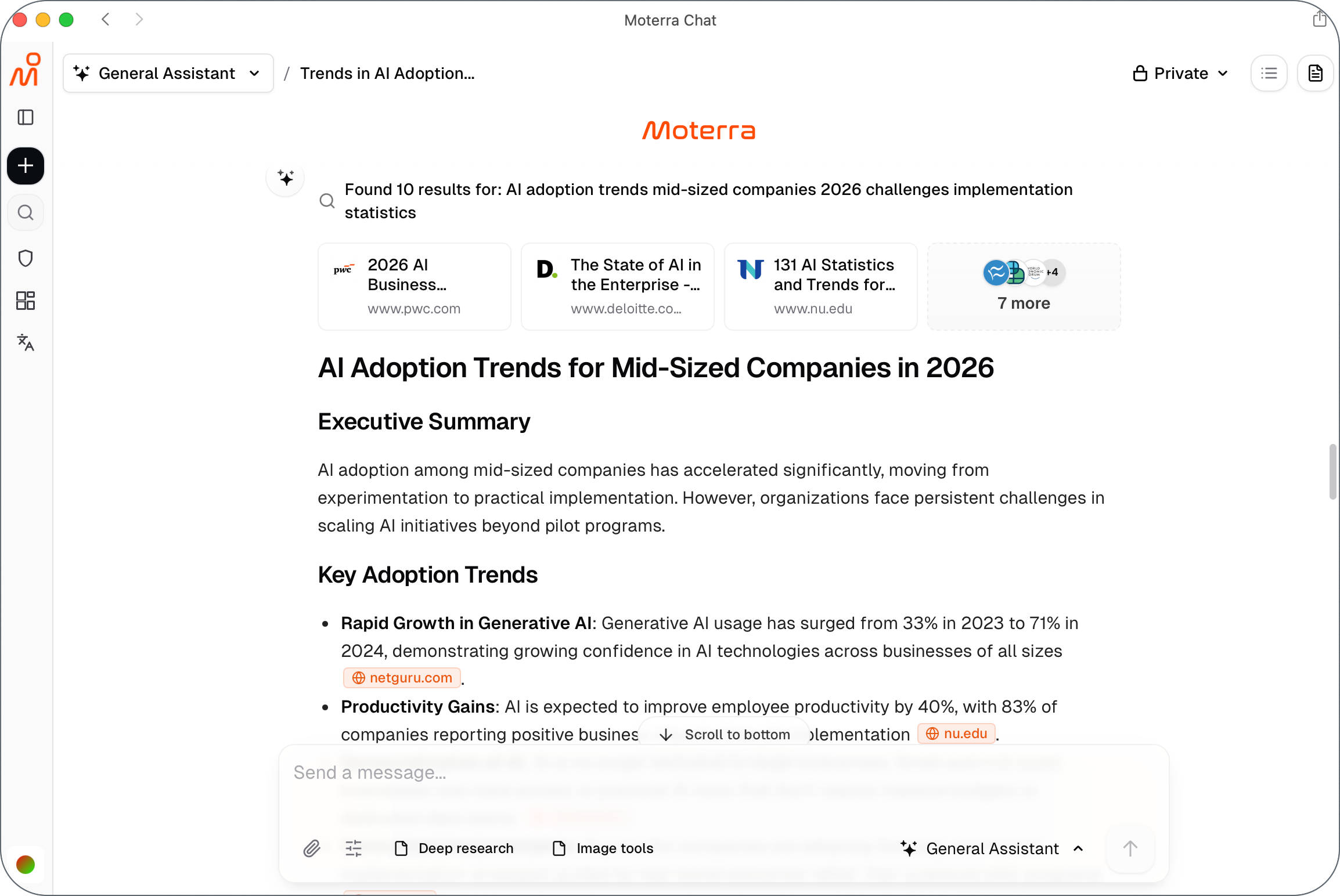Open the message settings sliders icon
The image size is (1340, 896).
tap(354, 848)
